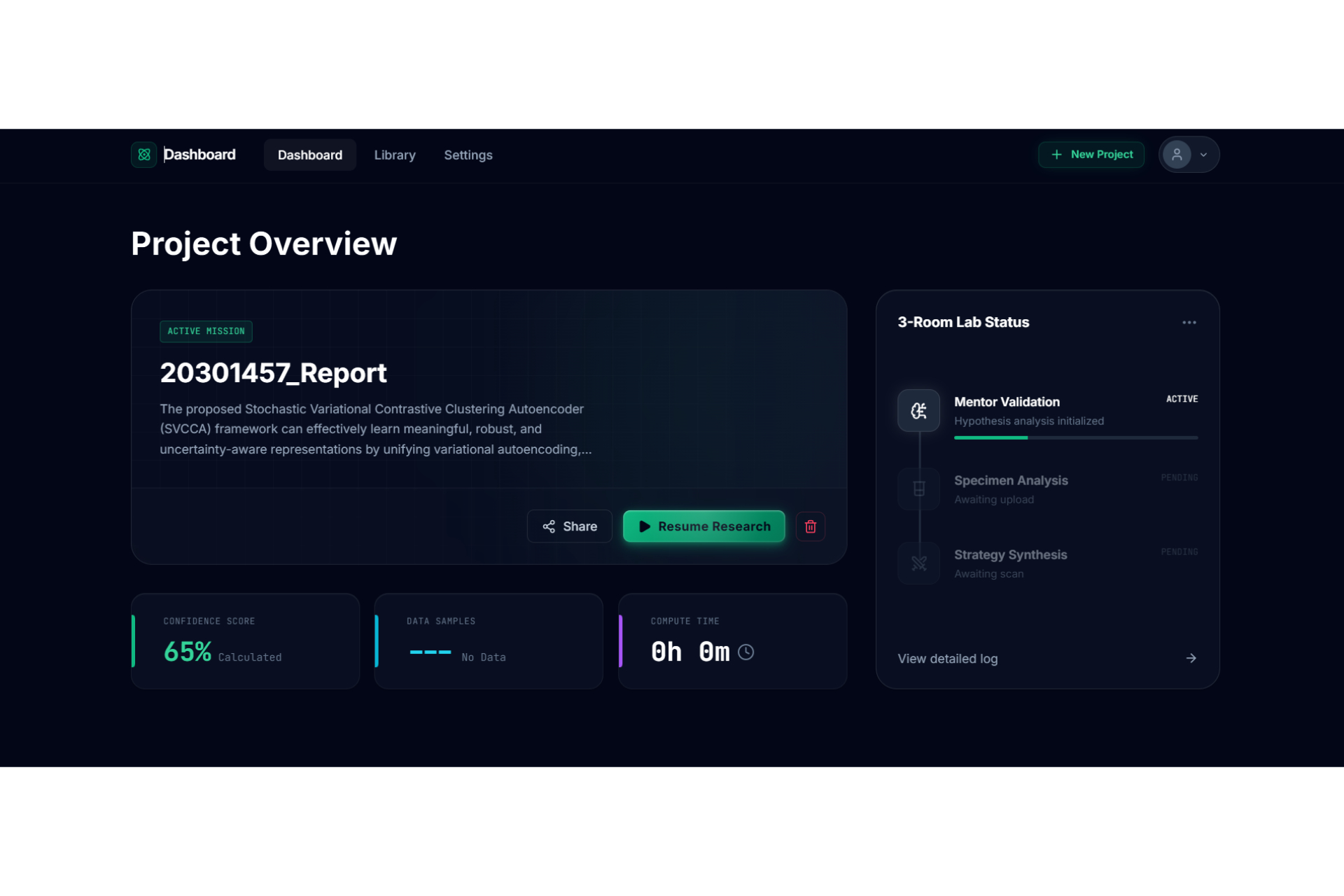Click the Confidence Score 65% card
This screenshot has height=896, width=1344.
tap(245, 641)
